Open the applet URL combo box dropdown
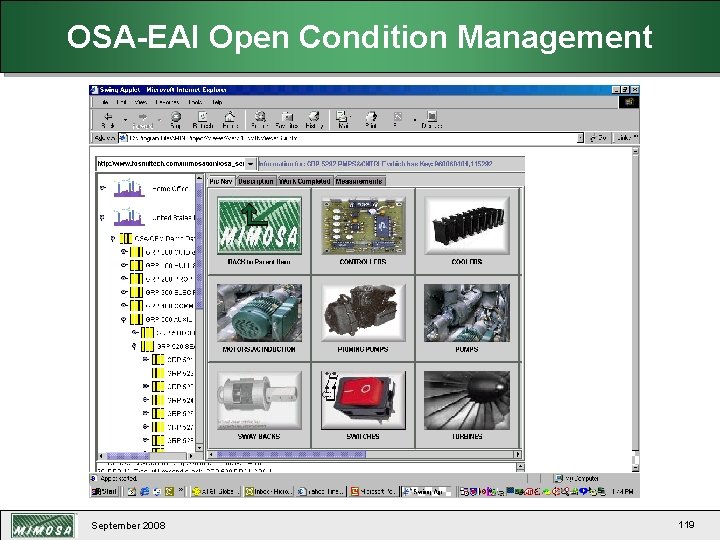Viewport: 720px width, 540px height. [x=250, y=163]
